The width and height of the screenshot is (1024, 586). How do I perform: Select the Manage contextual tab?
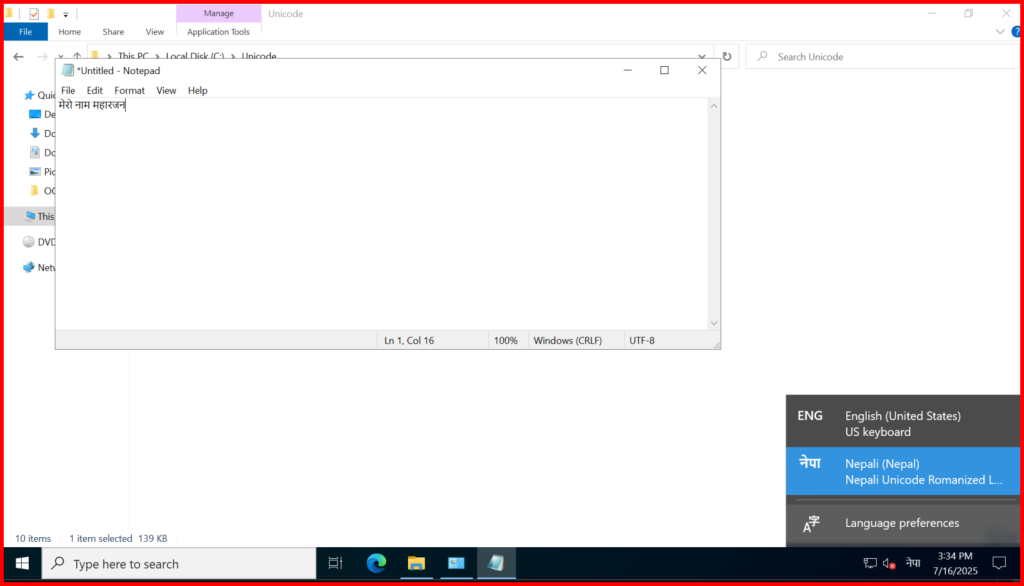coord(218,13)
